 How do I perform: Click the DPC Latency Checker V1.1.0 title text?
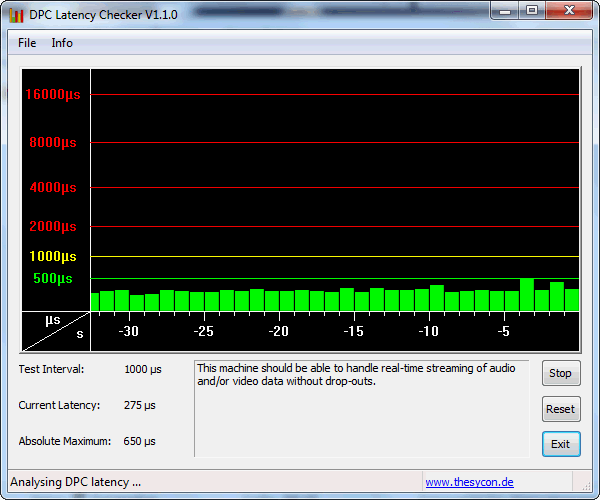[103, 15]
